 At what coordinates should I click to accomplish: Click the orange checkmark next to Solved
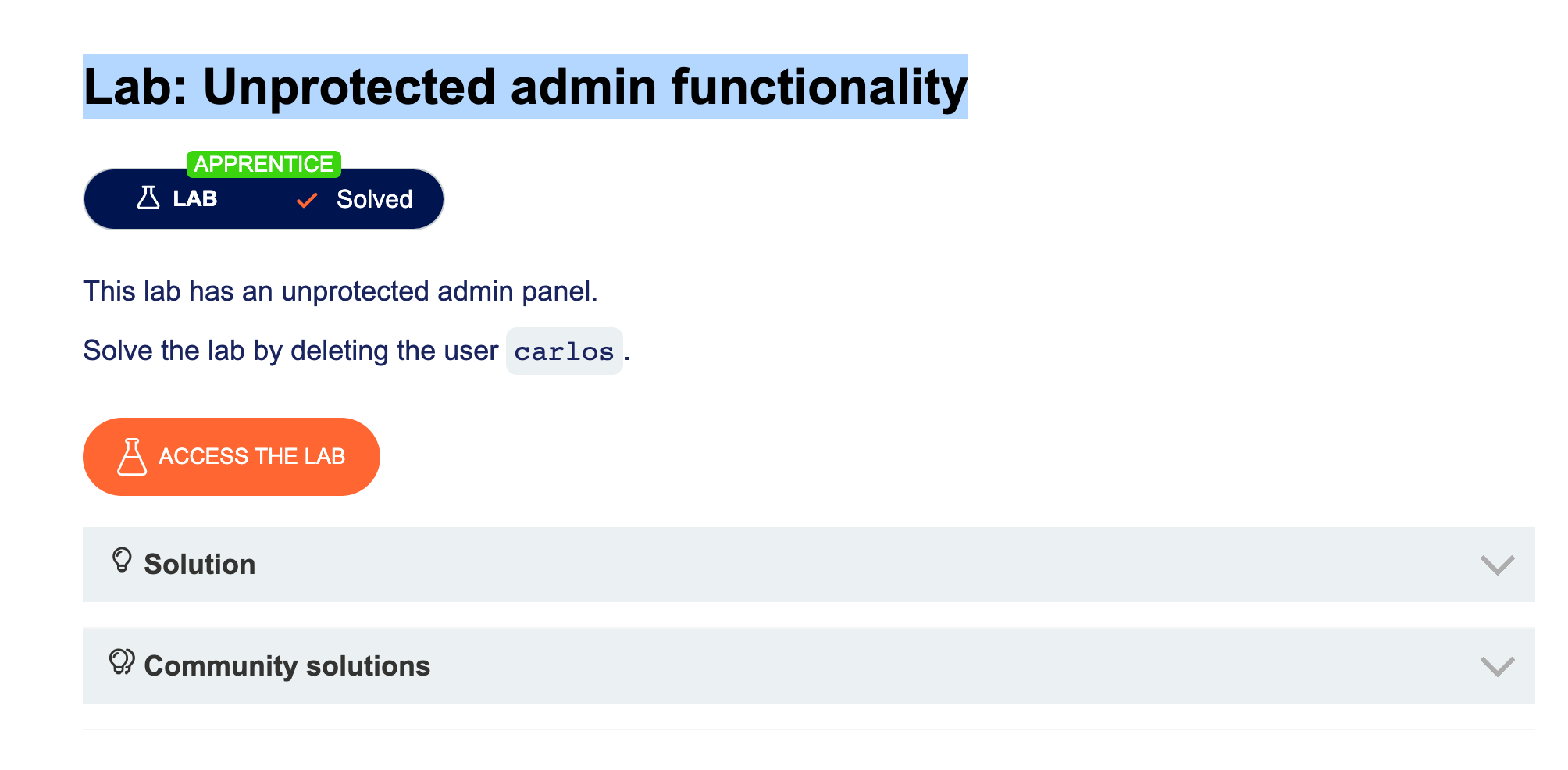(307, 200)
